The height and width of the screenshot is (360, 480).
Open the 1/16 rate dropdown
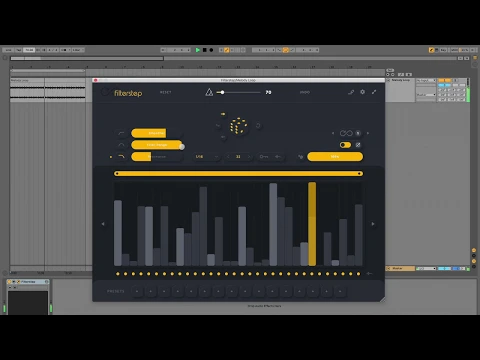pyautogui.click(x=207, y=156)
